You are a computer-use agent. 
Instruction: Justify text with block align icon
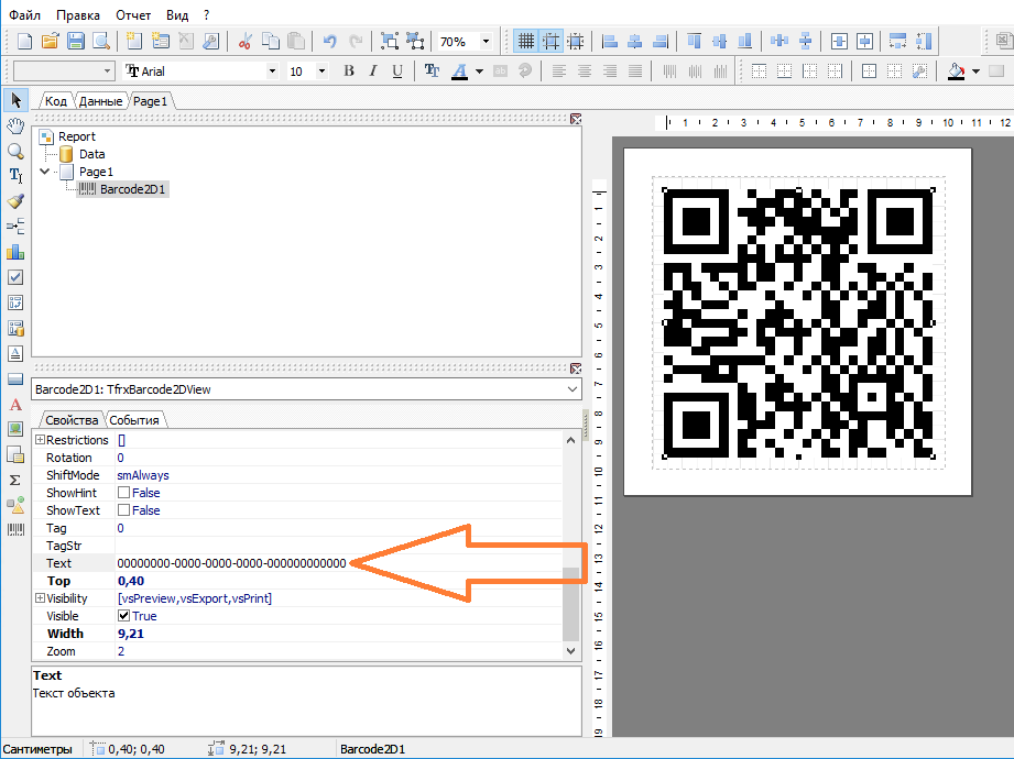(635, 71)
